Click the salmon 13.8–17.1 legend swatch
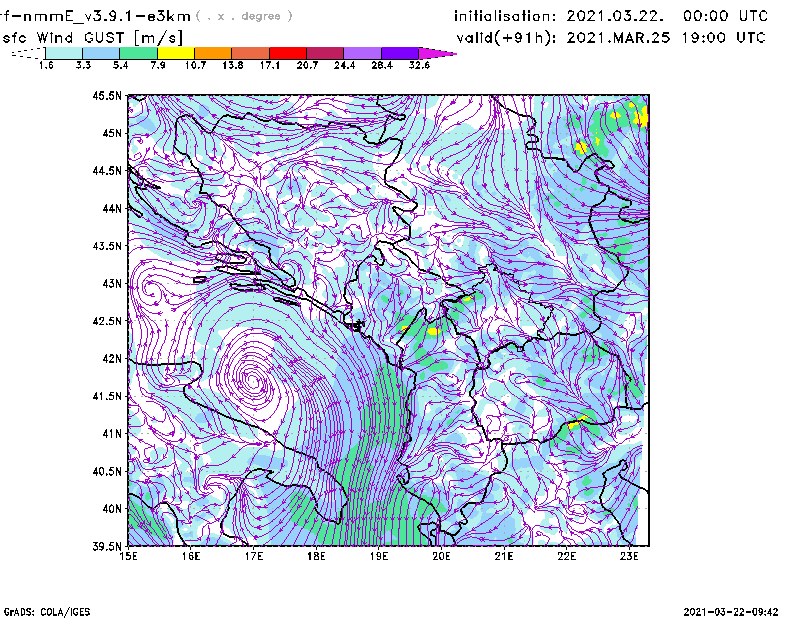 coord(251,53)
